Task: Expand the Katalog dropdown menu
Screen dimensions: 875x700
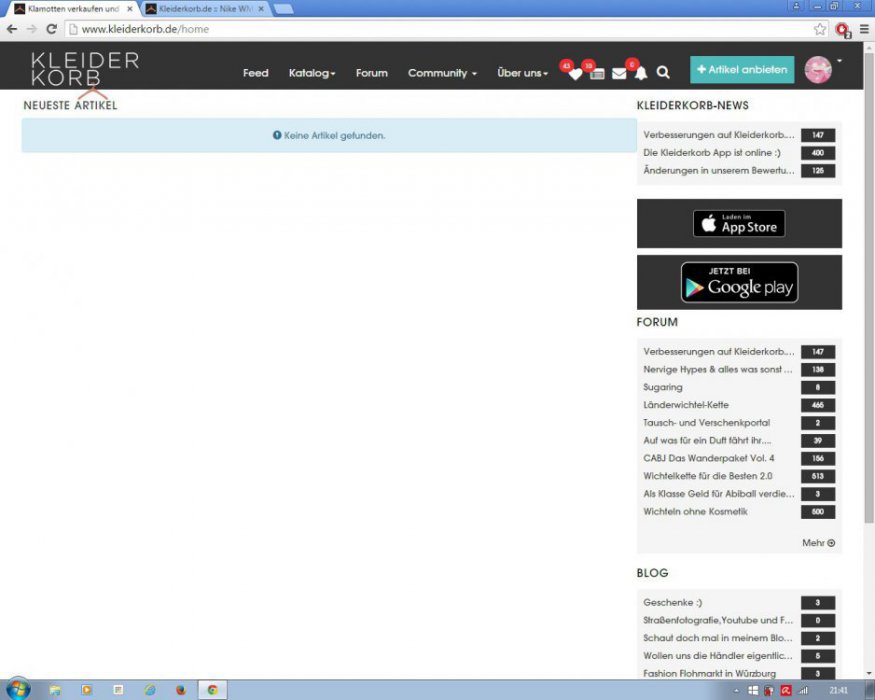Action: [x=312, y=73]
